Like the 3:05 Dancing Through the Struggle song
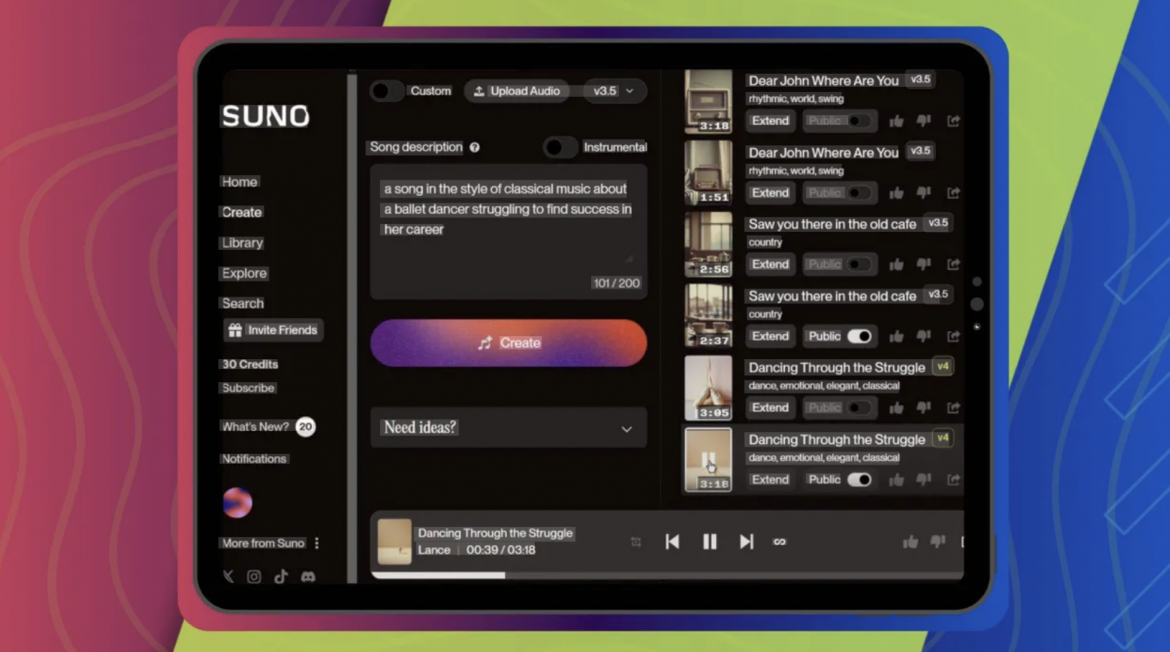The image size is (1170, 652). pyautogui.click(x=896, y=408)
